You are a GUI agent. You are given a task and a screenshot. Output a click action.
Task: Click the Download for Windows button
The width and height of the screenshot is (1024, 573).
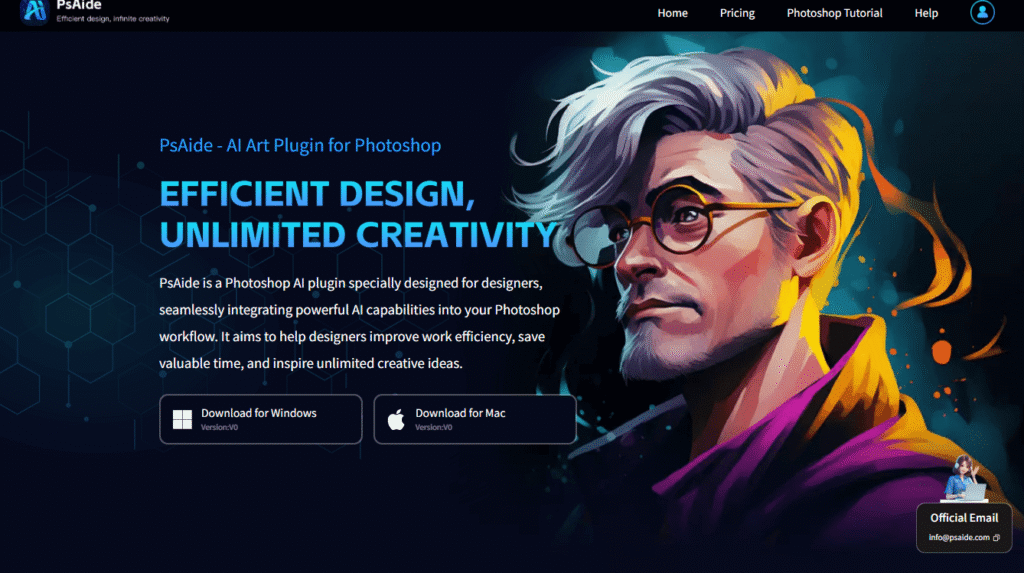pyautogui.click(x=261, y=419)
